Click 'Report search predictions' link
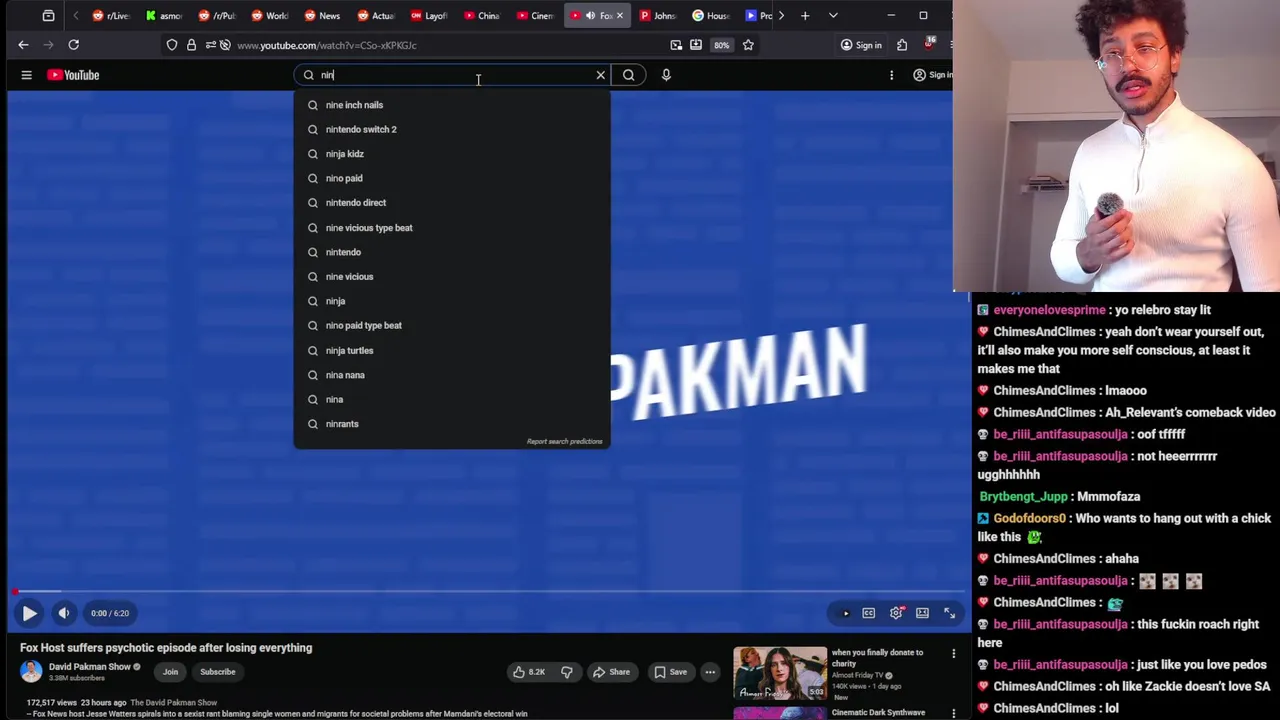Viewport: 1280px width, 720px height. pos(564,441)
